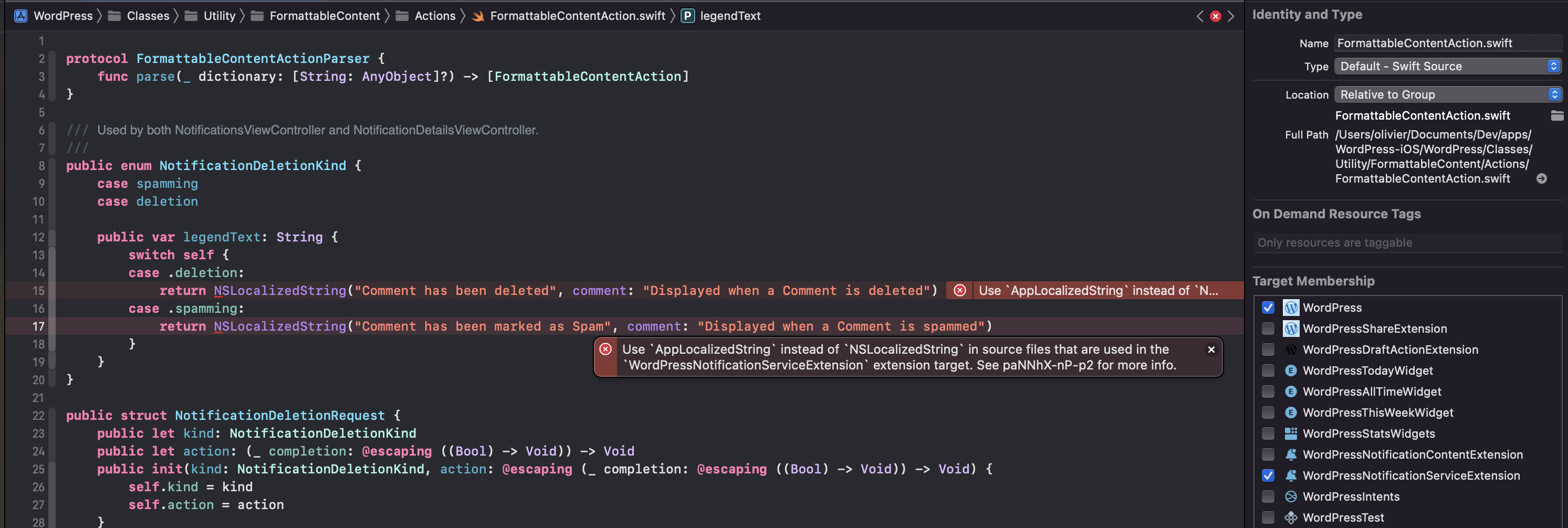Click the red error icon on line 15
Screen dimensions: 1568x528
[960, 291]
